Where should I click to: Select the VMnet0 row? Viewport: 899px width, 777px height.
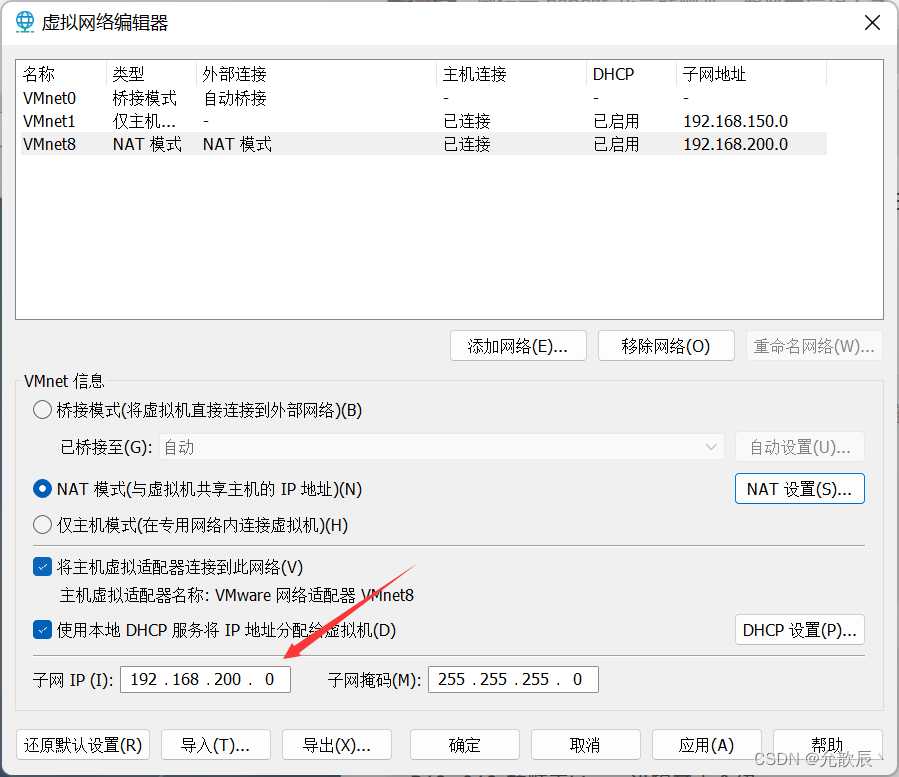click(424, 98)
